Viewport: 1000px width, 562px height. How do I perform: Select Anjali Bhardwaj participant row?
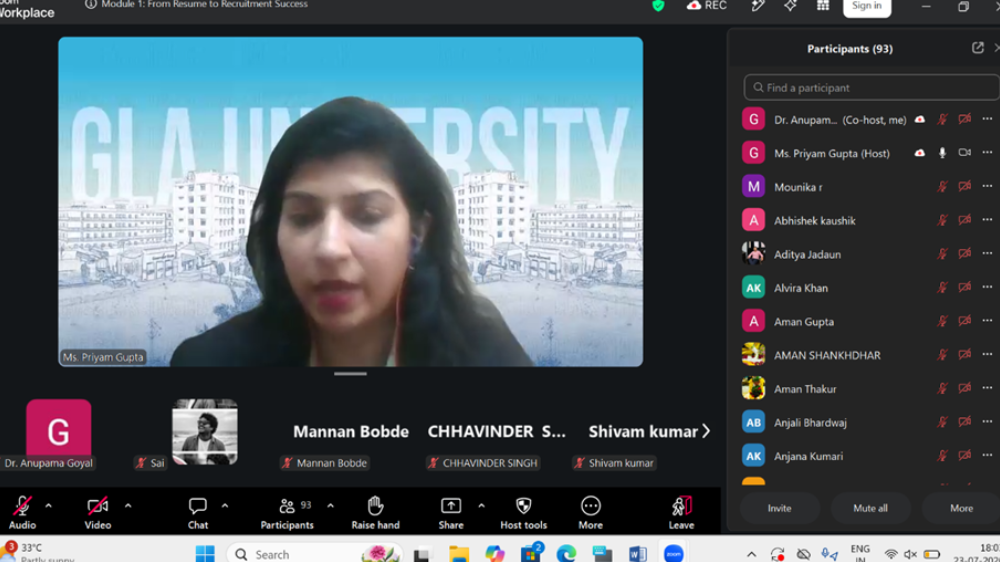click(x=869, y=422)
